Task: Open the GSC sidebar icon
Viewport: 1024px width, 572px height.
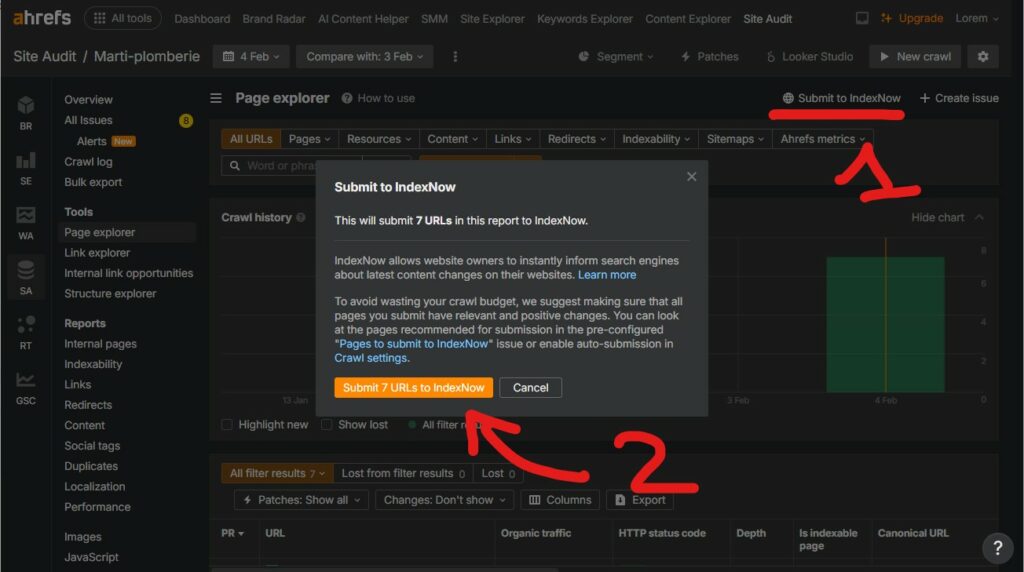Action: point(25,387)
